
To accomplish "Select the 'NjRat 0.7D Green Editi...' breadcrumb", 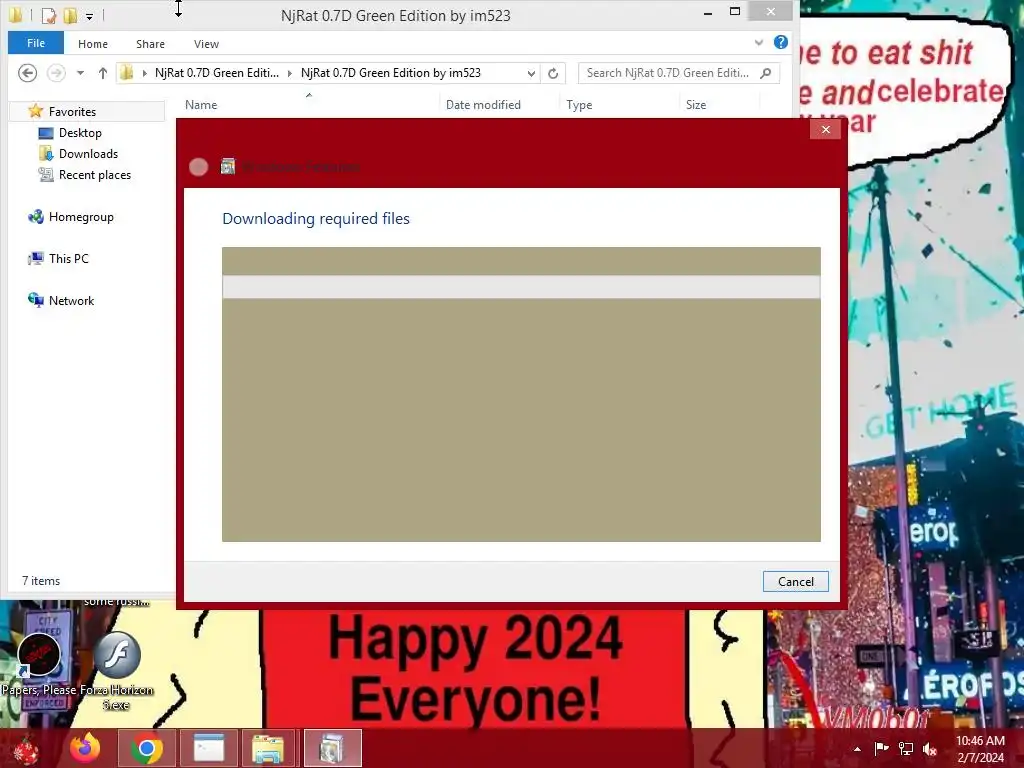I will click(217, 72).
